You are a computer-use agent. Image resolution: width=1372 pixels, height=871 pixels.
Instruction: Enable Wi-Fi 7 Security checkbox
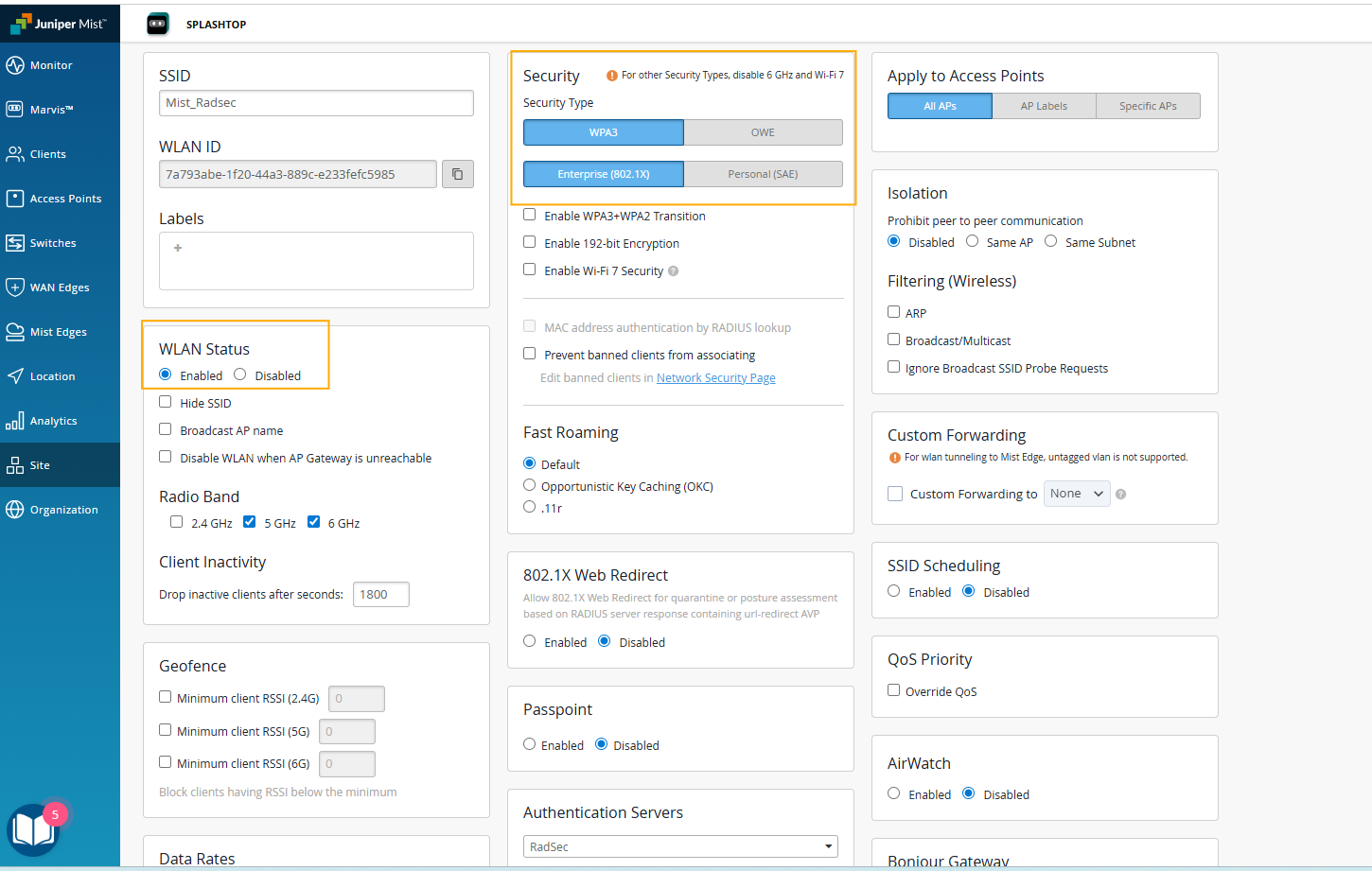[x=530, y=270]
